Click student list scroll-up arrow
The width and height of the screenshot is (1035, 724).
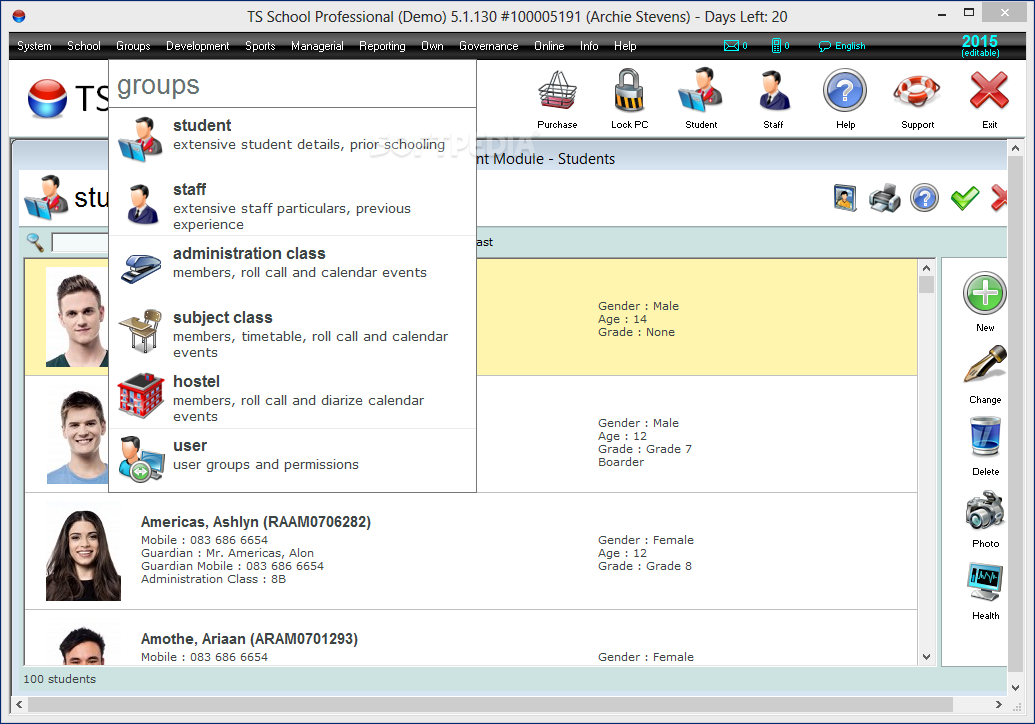[x=926, y=268]
